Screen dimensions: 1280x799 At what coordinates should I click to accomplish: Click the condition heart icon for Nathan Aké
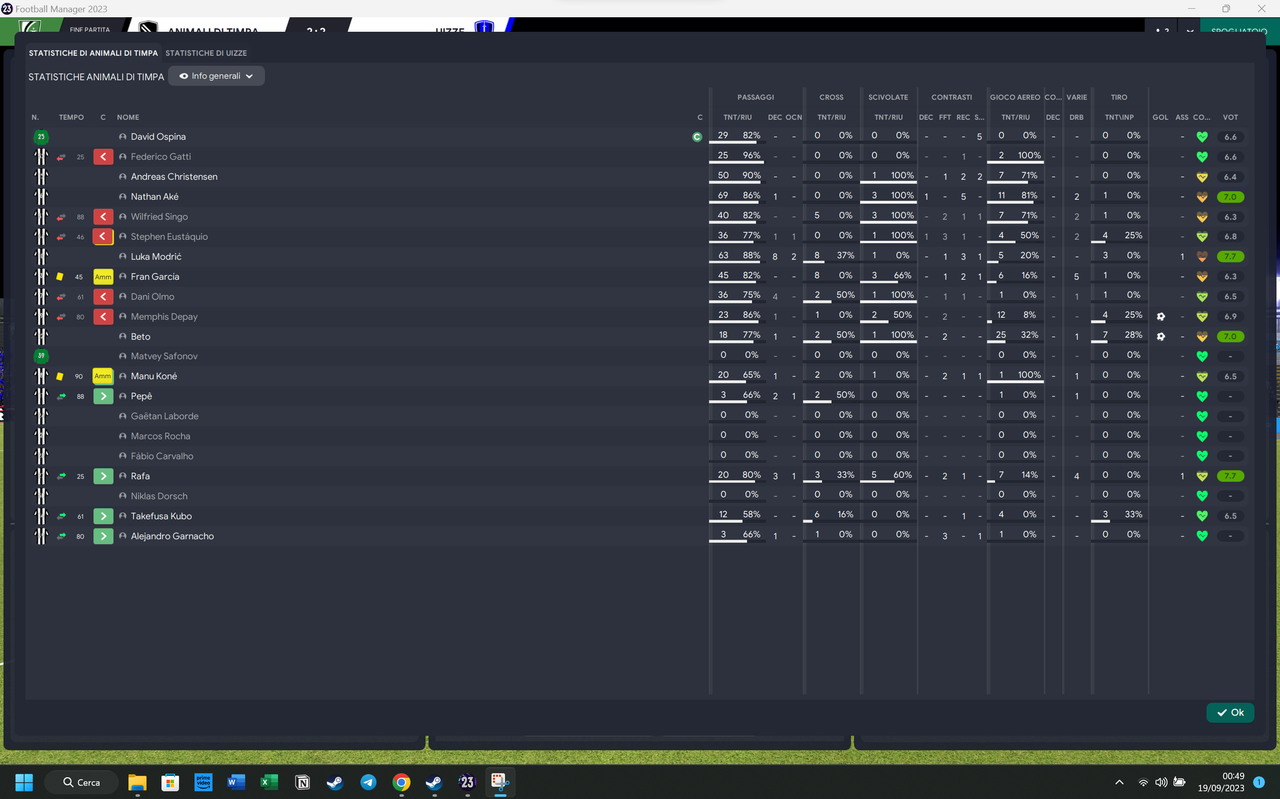click(1202, 197)
